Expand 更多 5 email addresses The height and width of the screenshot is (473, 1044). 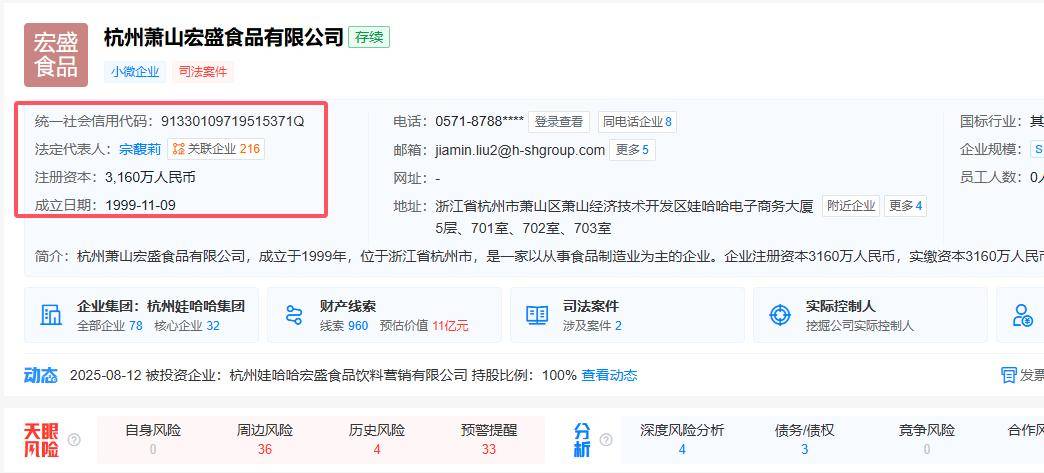click(632, 150)
